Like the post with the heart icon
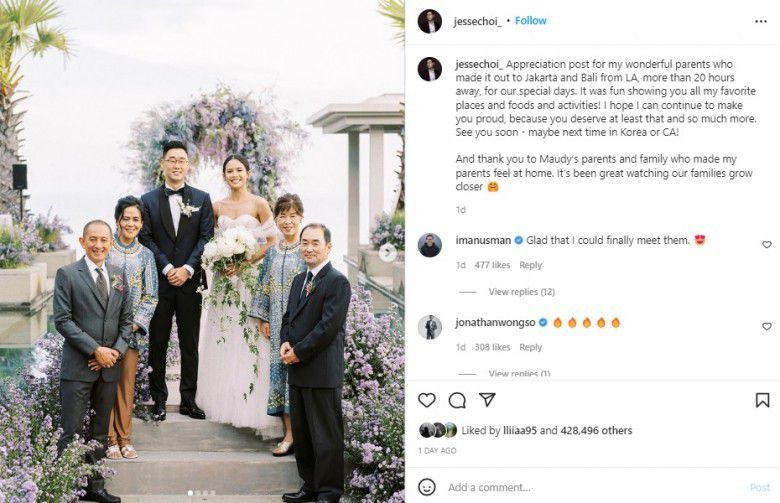Image resolution: width=780 pixels, height=503 pixels. 427,400
